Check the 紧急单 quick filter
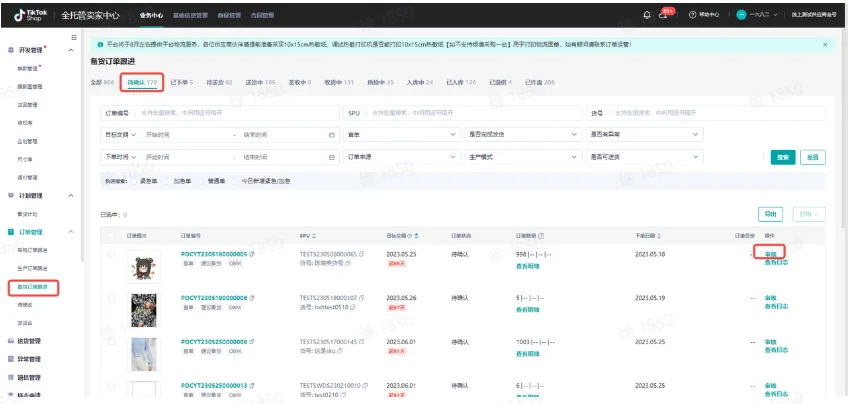This screenshot has height=404, width=848. click(134, 181)
